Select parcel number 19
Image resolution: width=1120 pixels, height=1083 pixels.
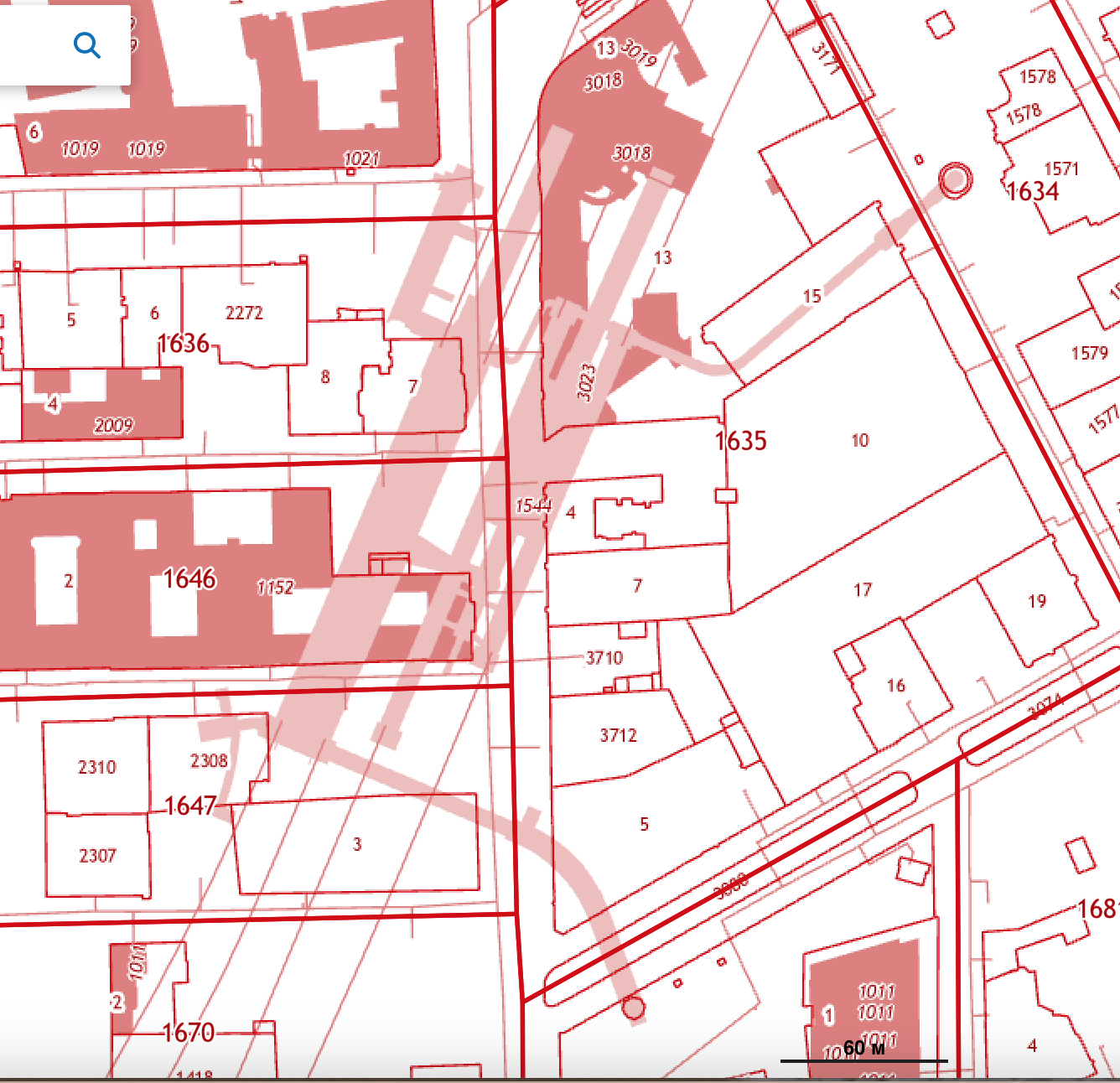(1037, 601)
